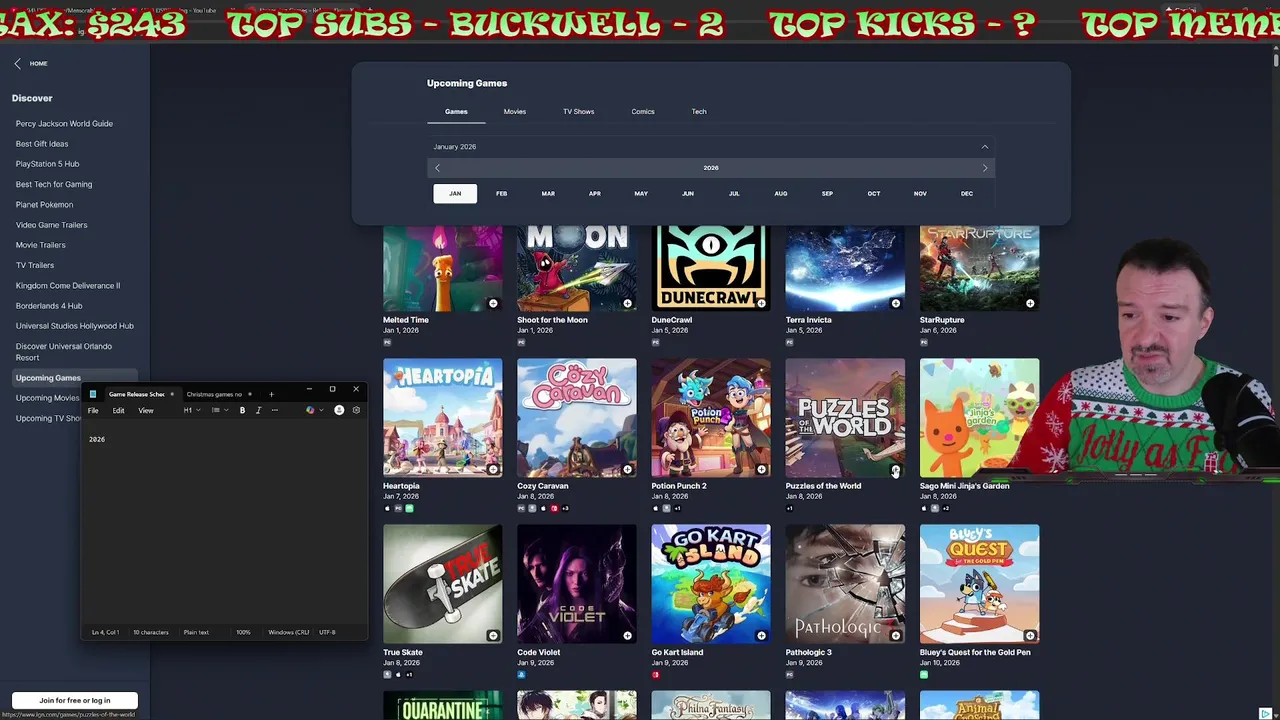The width and height of the screenshot is (1280, 720).
Task: Open Planet Pokemon sidebar link
Action: [44, 205]
